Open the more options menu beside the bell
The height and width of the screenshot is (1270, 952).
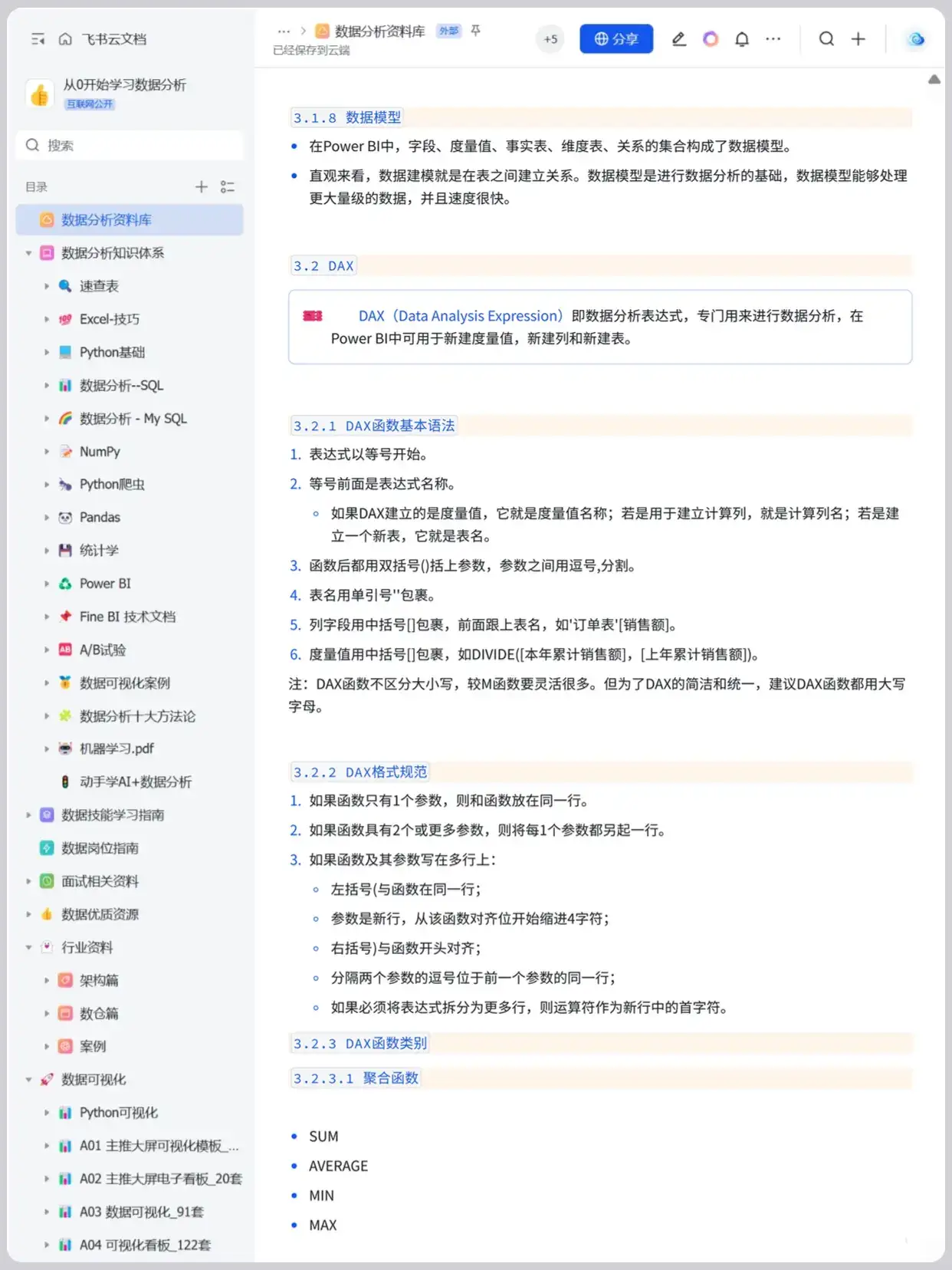pyautogui.click(x=773, y=39)
